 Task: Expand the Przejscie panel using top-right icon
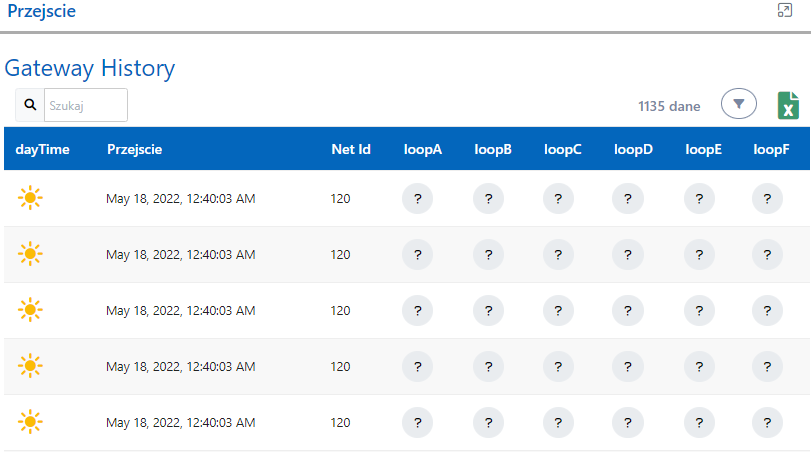(x=785, y=10)
